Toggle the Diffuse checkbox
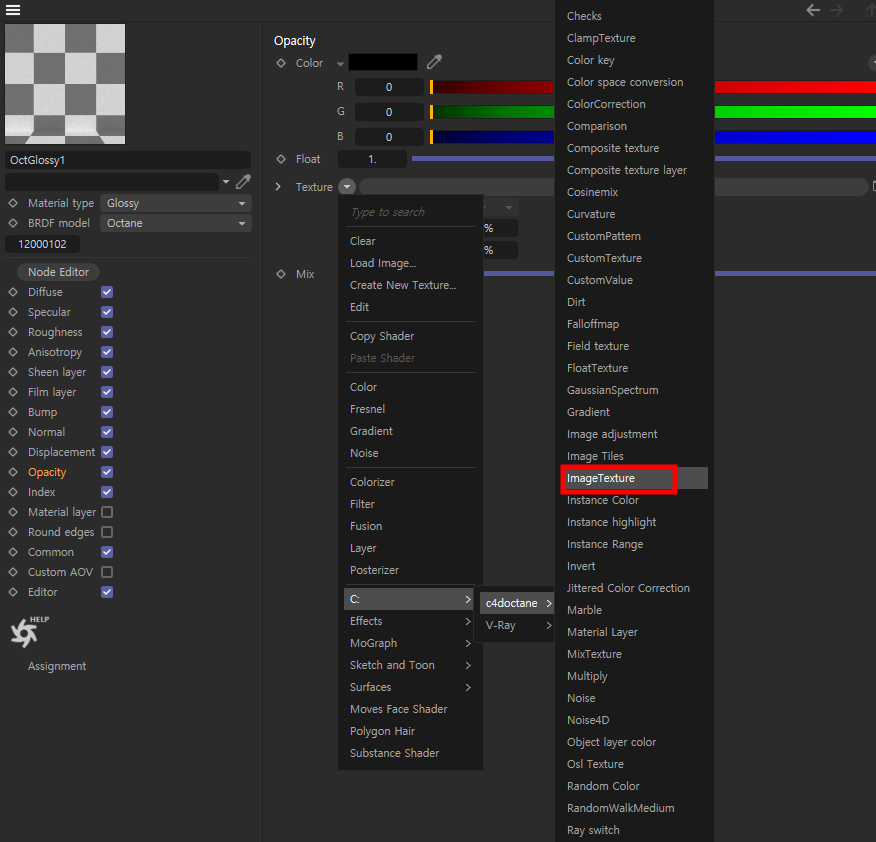The width and height of the screenshot is (876, 842). [x=107, y=292]
